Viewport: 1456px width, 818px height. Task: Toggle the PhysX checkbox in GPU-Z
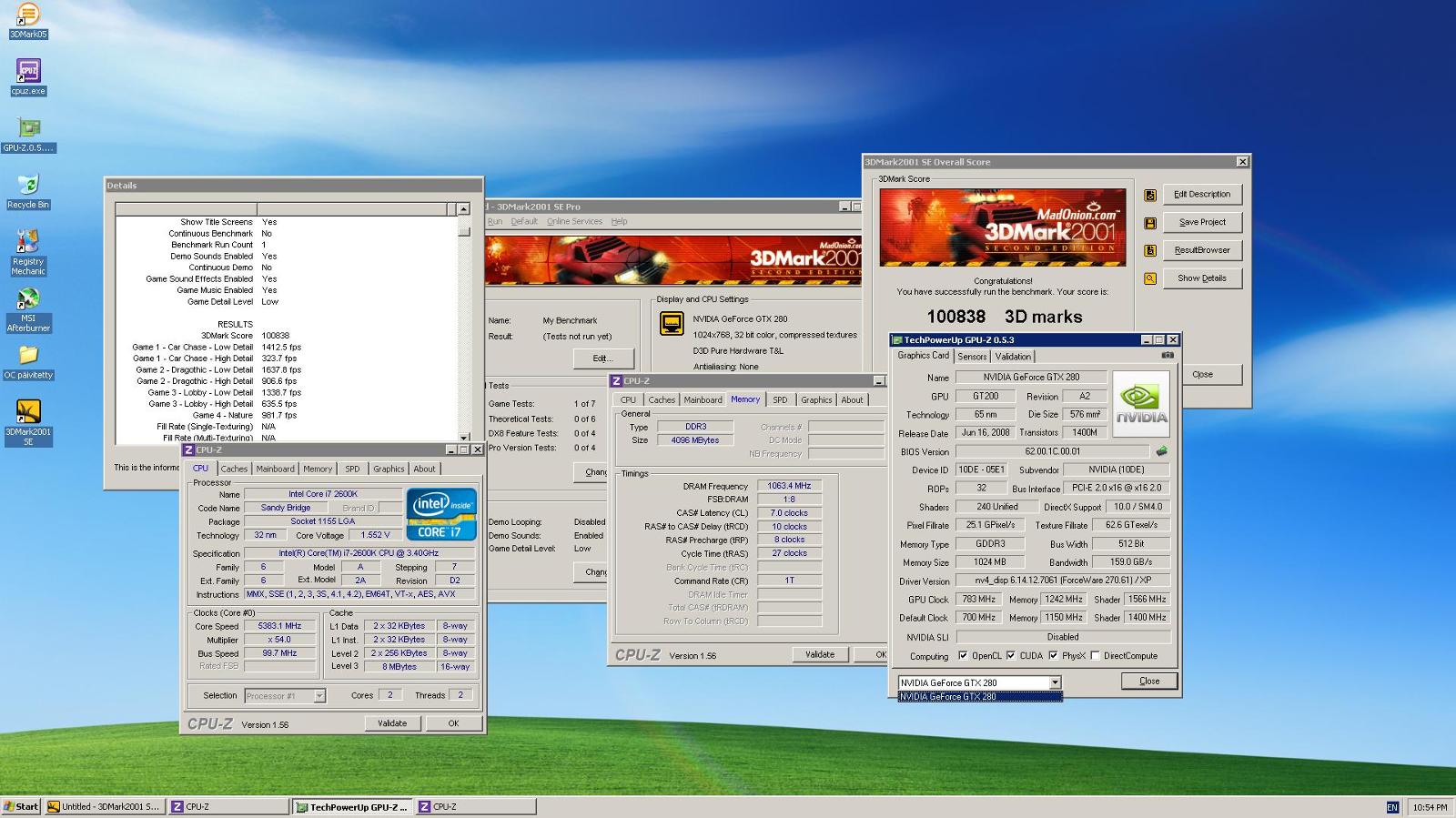tap(1053, 655)
